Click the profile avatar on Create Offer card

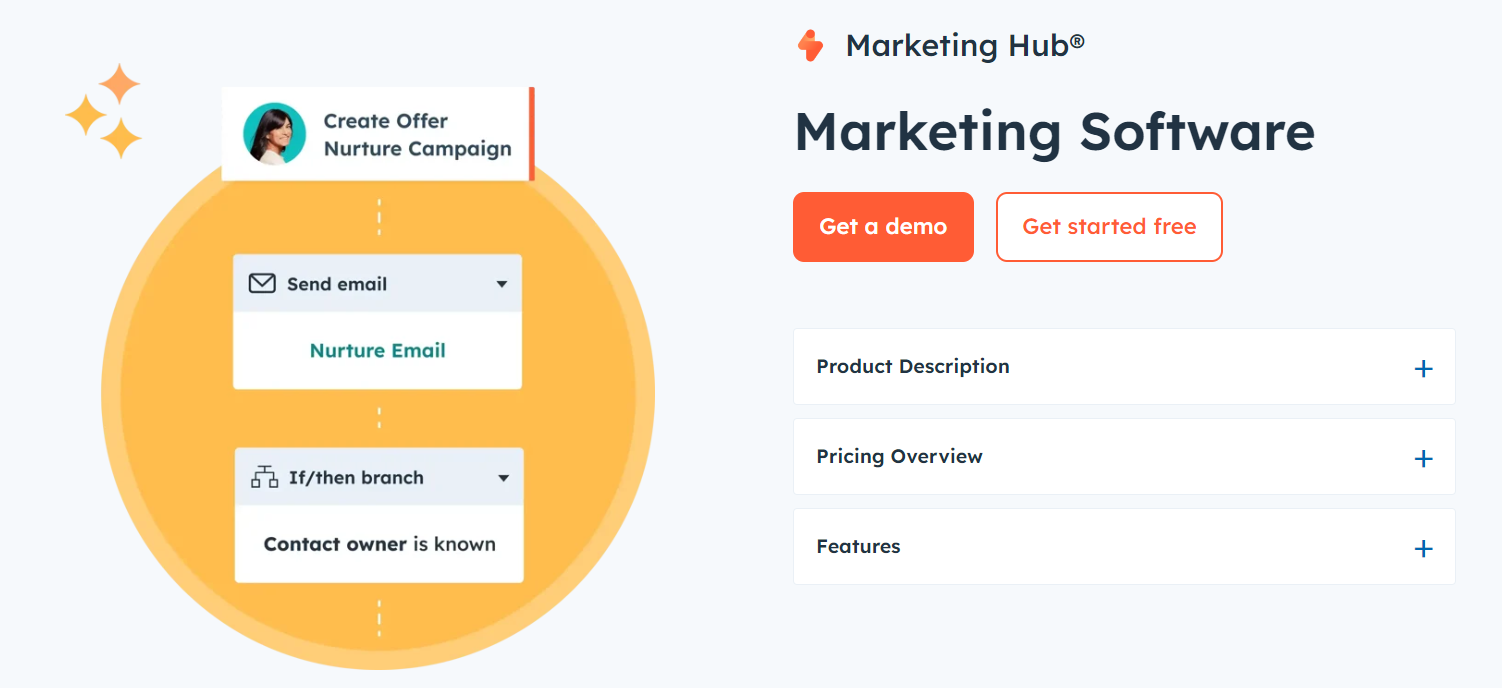coord(276,133)
